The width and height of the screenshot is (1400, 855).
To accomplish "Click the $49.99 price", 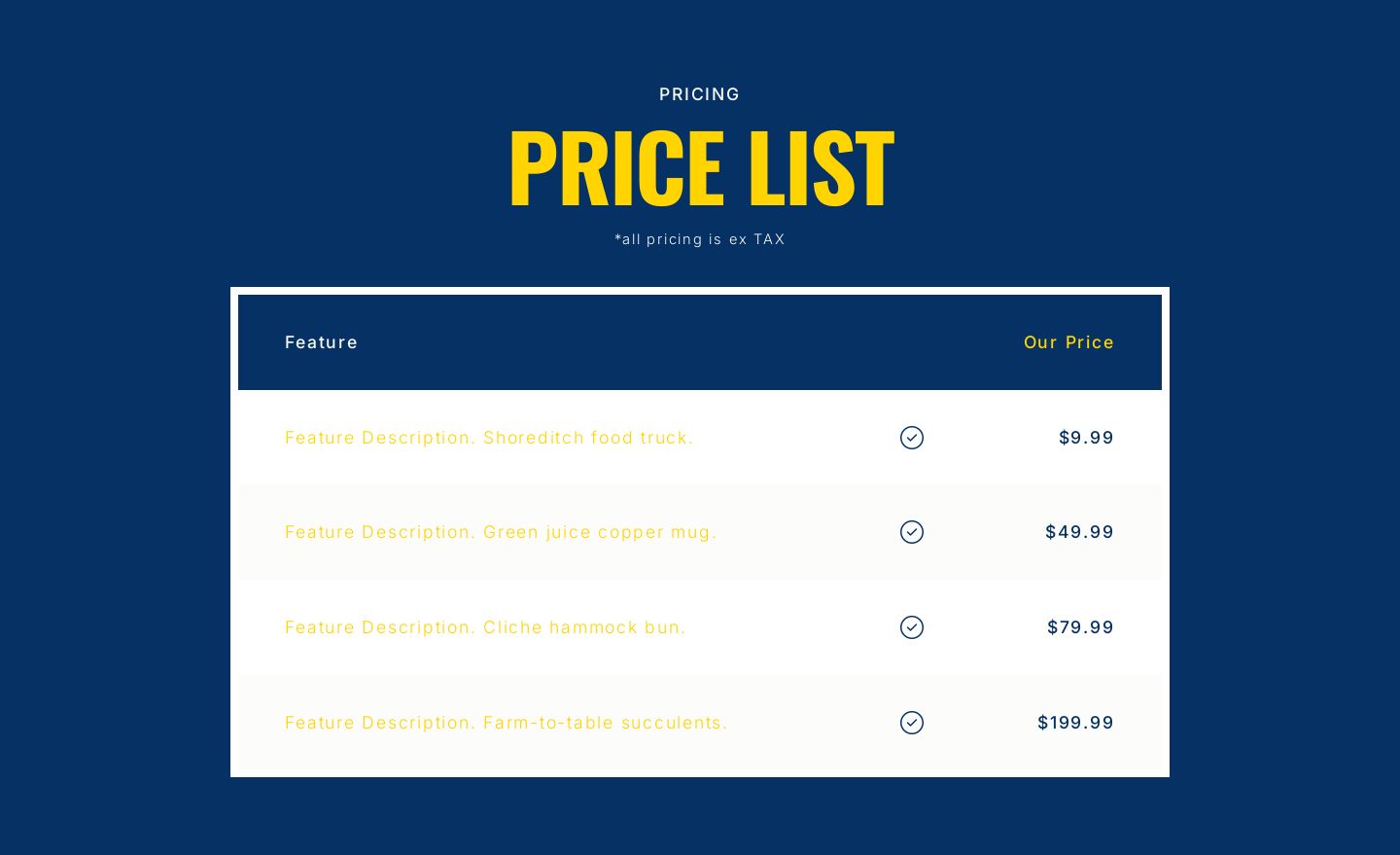I will pos(1079,532).
